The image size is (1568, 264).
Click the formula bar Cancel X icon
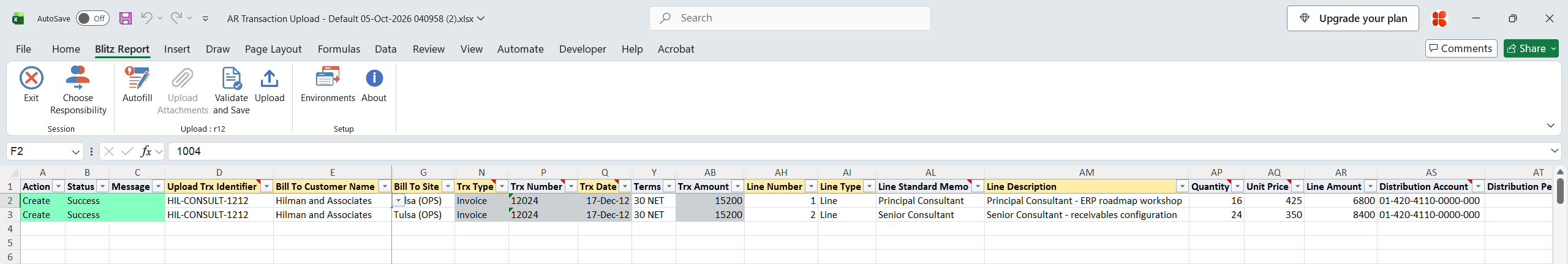tap(109, 151)
